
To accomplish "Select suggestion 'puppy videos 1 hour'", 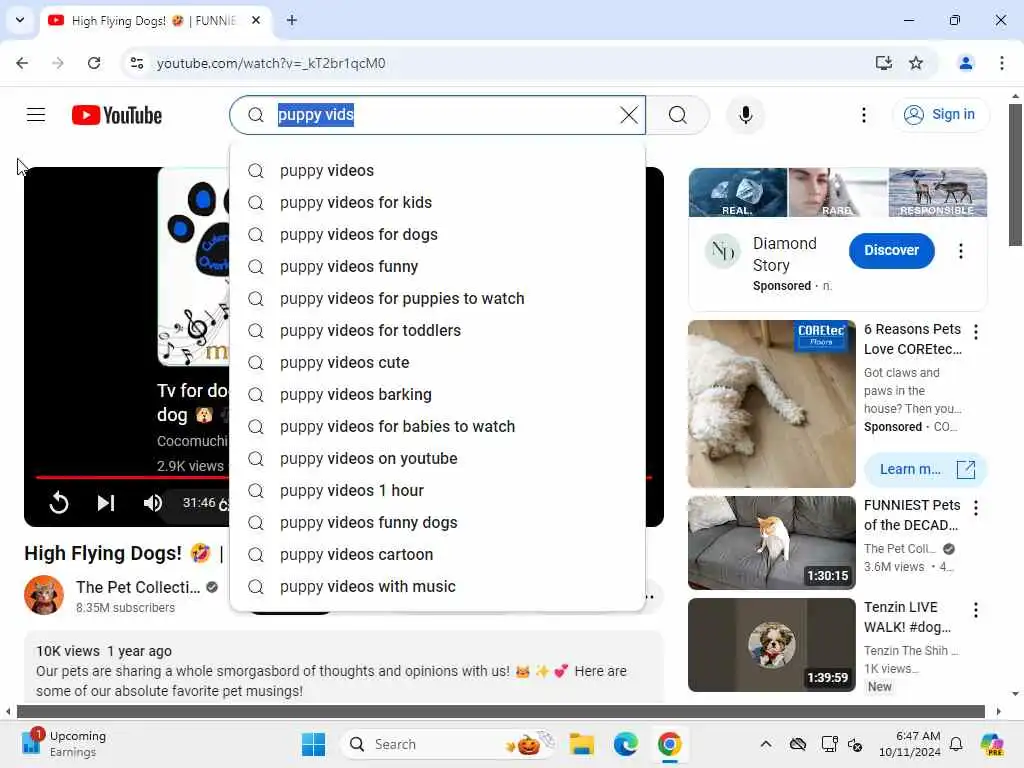I will (x=438, y=490).
